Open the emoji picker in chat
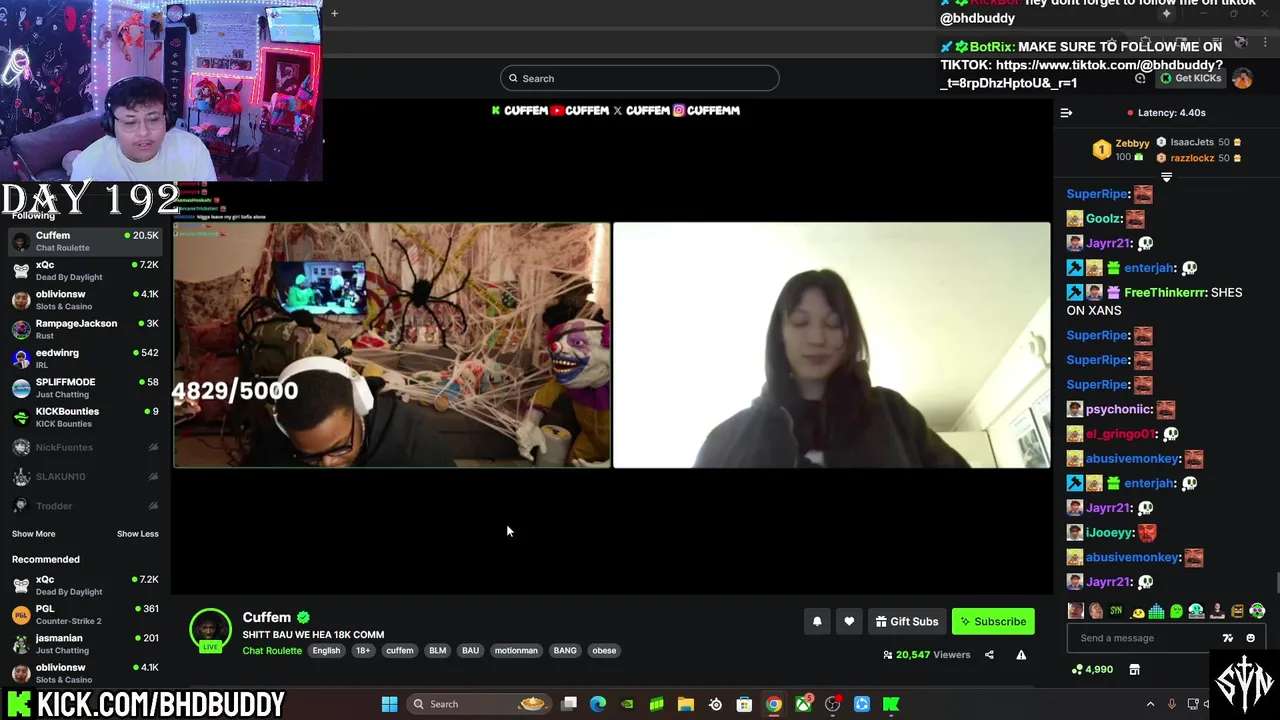This screenshot has height=720, width=1280. [x=1250, y=638]
